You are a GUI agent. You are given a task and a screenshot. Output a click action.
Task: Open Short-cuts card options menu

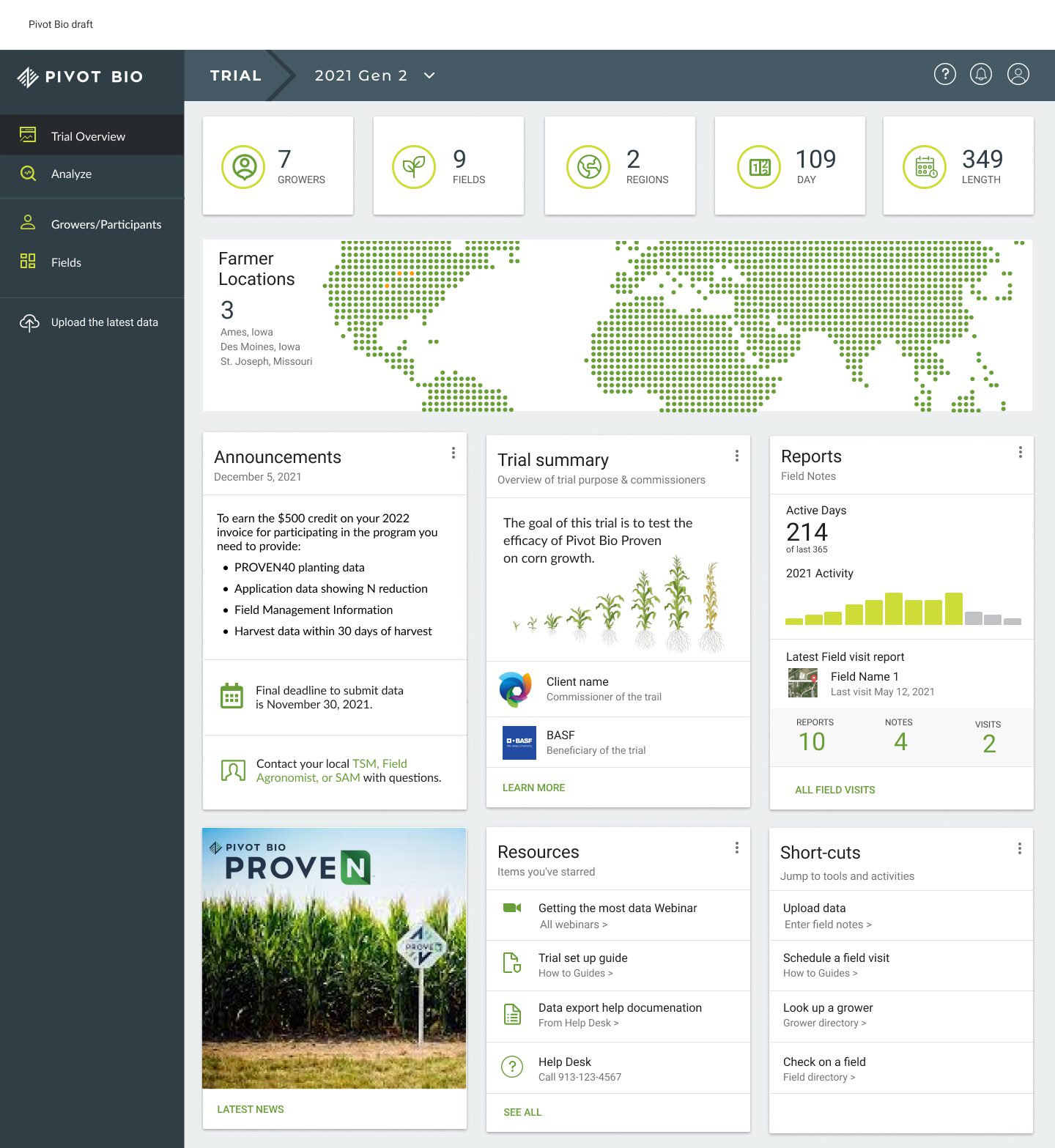(x=1019, y=848)
